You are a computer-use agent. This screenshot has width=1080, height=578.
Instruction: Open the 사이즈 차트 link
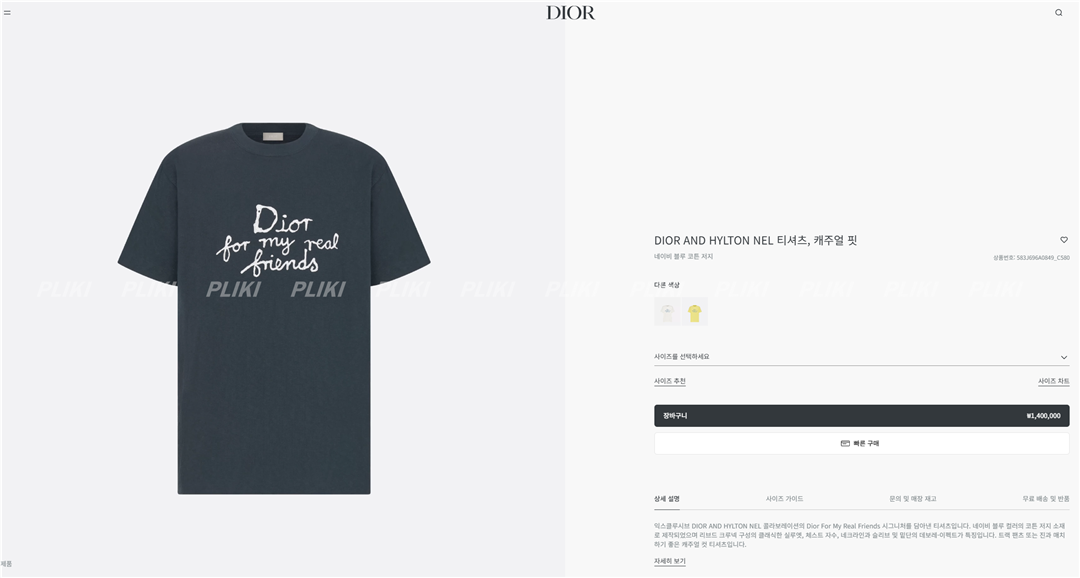(x=1054, y=381)
